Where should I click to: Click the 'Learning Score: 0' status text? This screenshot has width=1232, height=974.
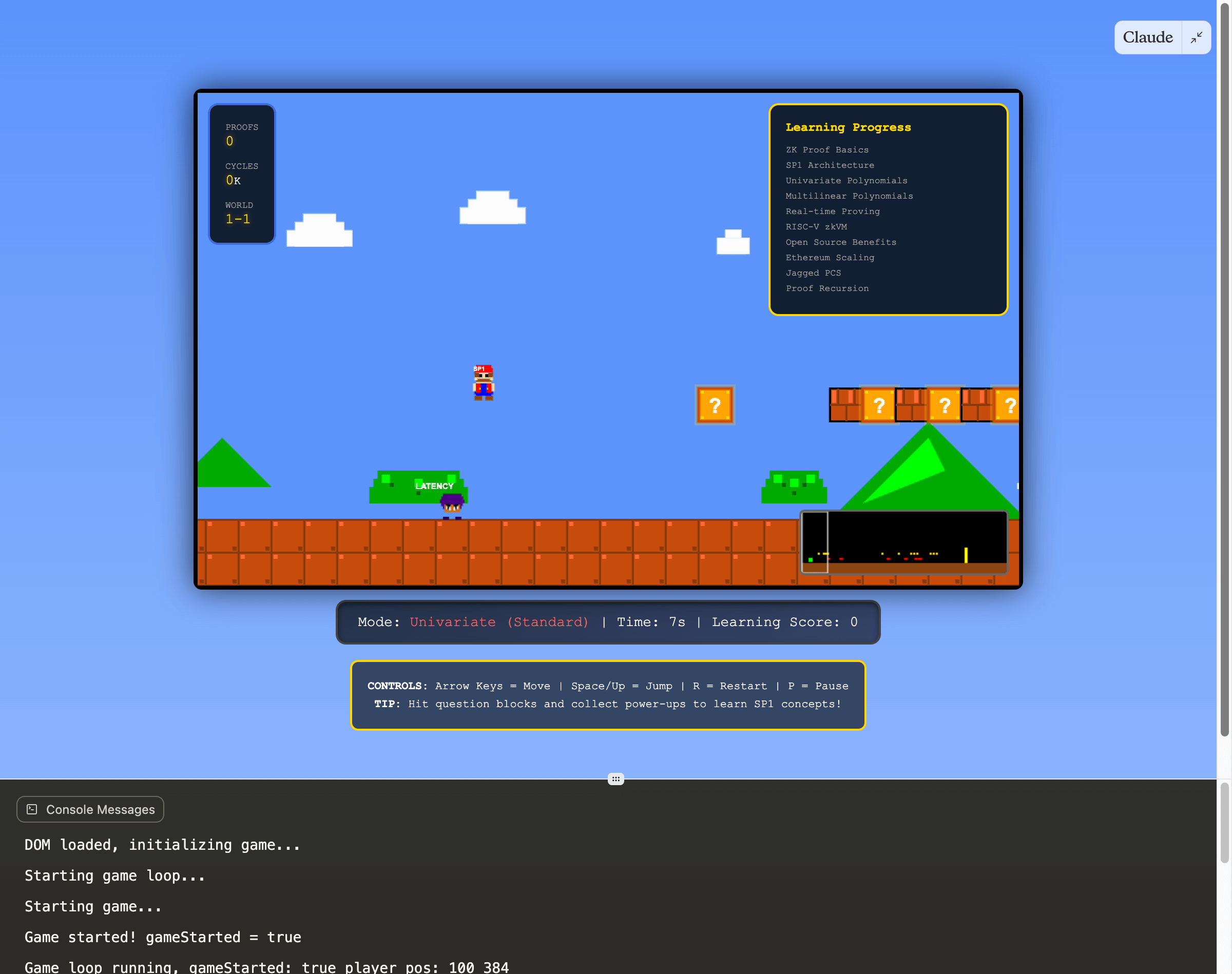coord(784,622)
